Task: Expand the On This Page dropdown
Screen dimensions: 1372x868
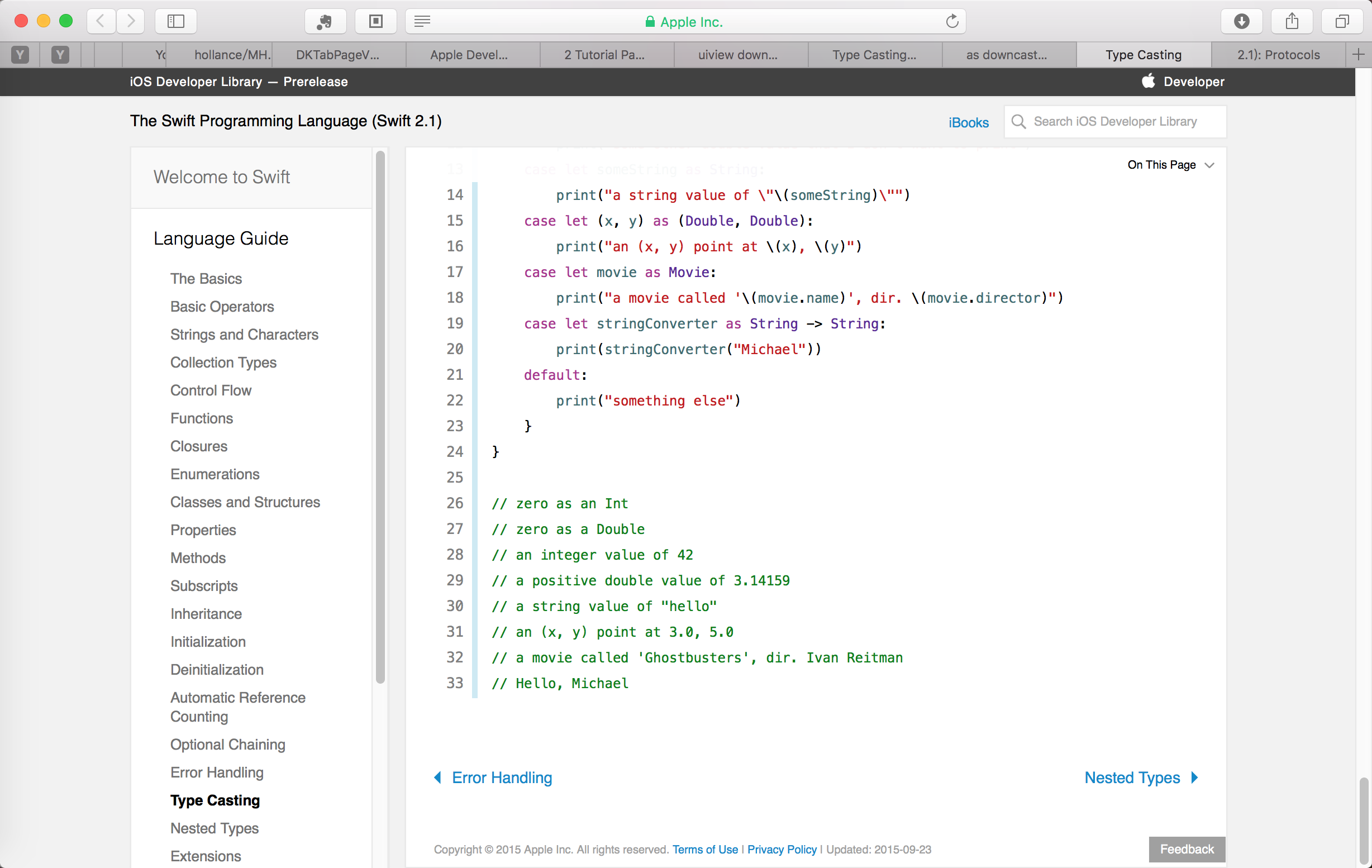Action: (x=1171, y=165)
